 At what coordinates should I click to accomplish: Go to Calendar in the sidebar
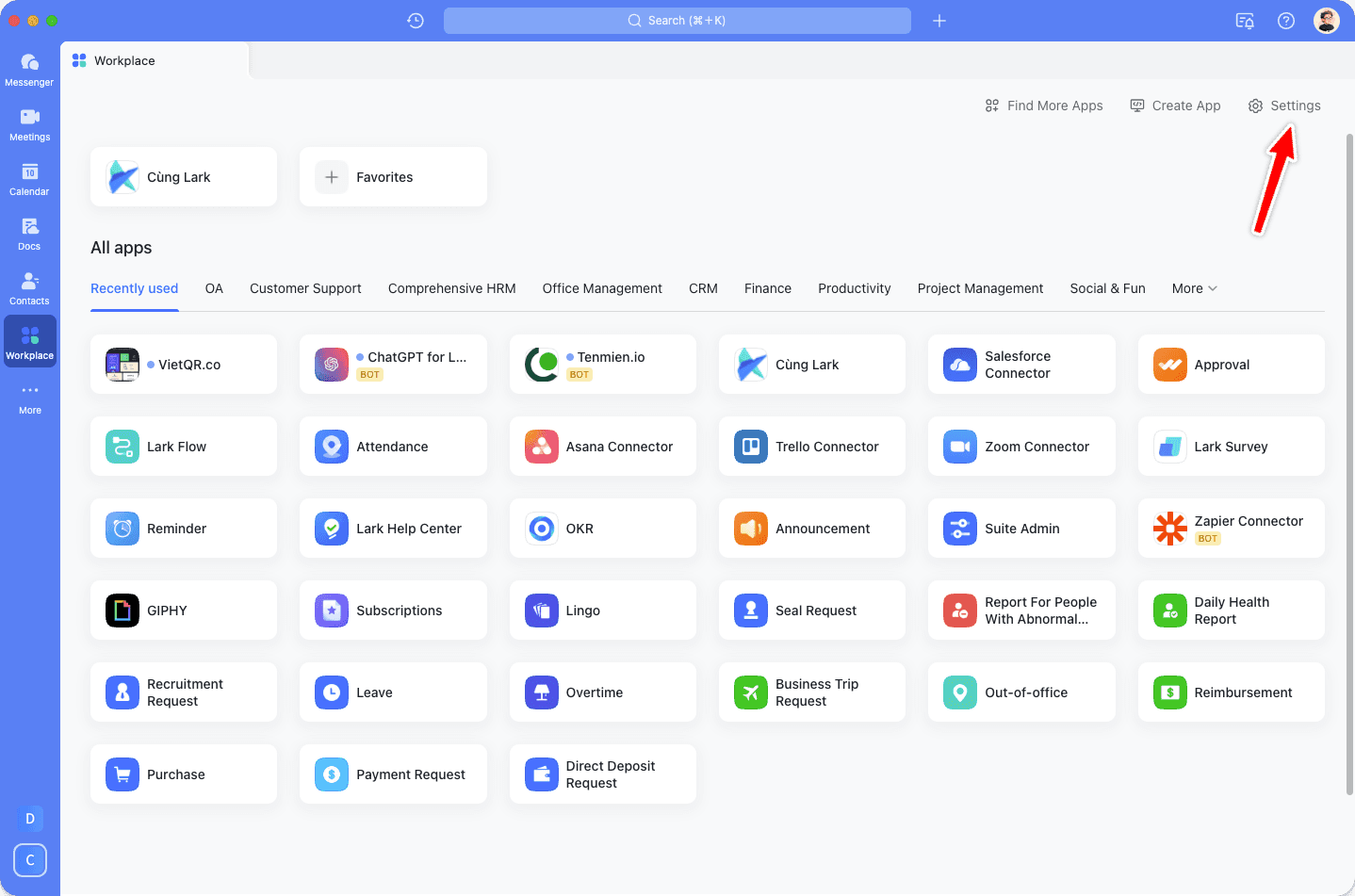(29, 179)
